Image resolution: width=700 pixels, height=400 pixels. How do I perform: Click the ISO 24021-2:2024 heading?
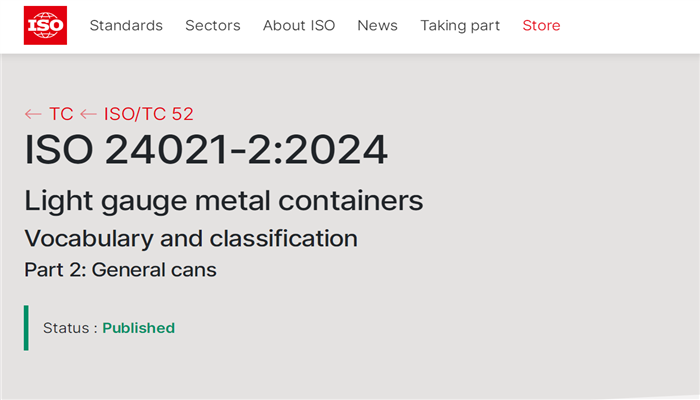[206, 150]
